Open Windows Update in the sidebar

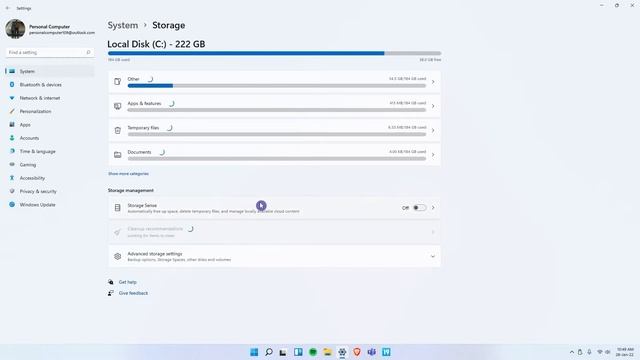tap(49, 204)
